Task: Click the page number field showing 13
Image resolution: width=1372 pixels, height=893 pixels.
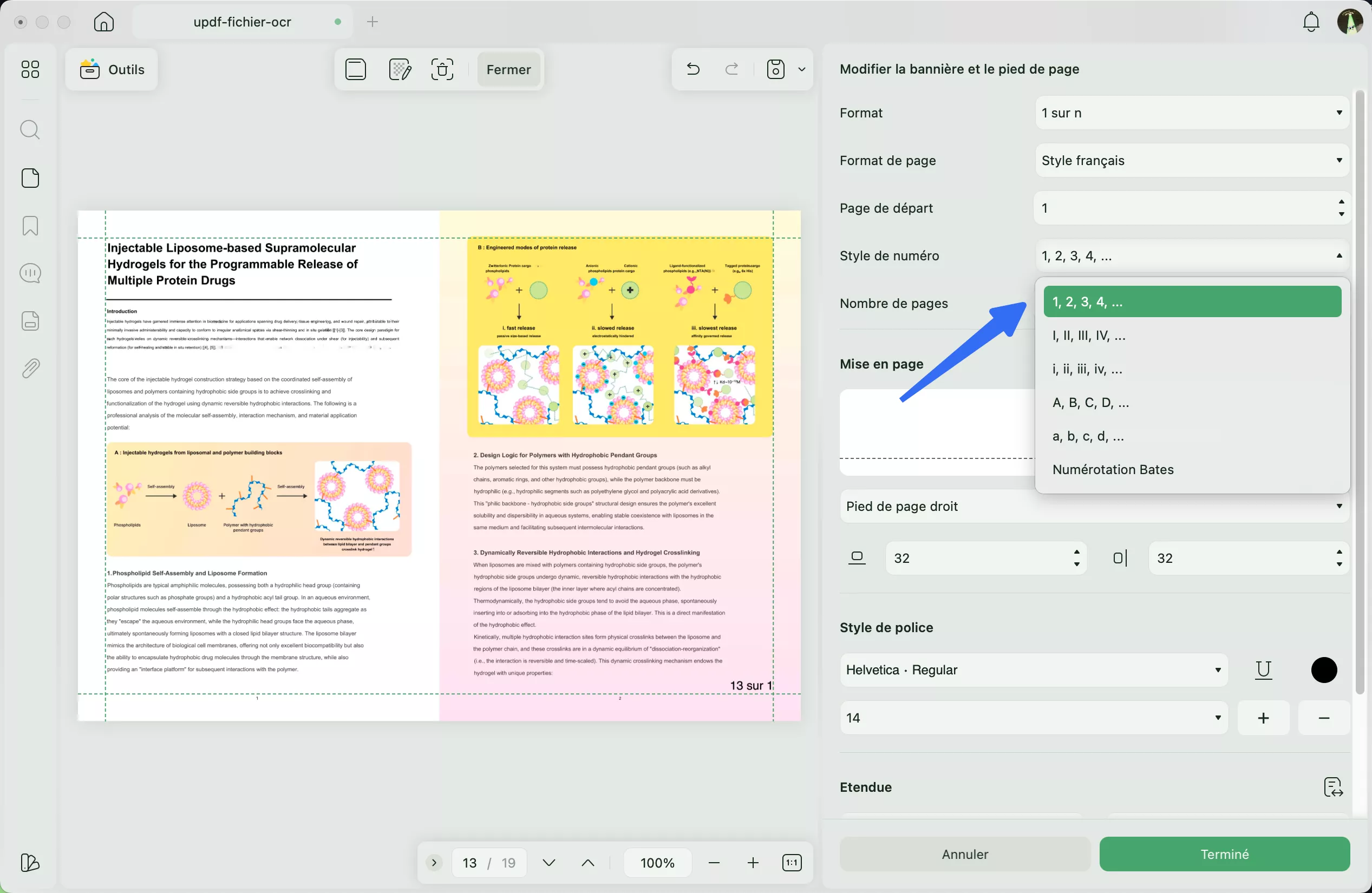Action: click(x=469, y=863)
